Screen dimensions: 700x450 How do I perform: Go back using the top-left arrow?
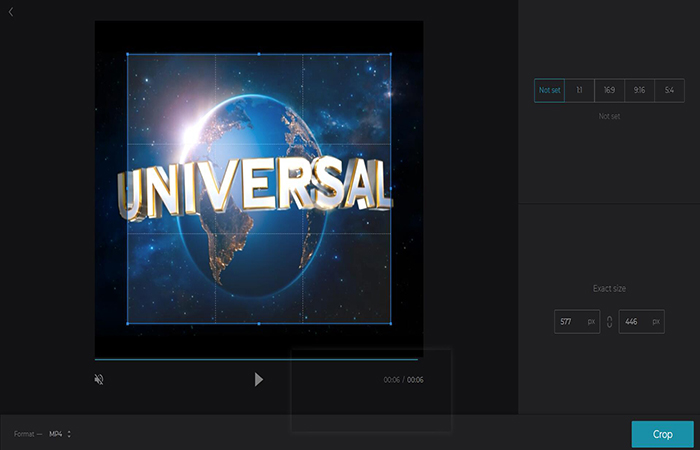click(x=11, y=12)
